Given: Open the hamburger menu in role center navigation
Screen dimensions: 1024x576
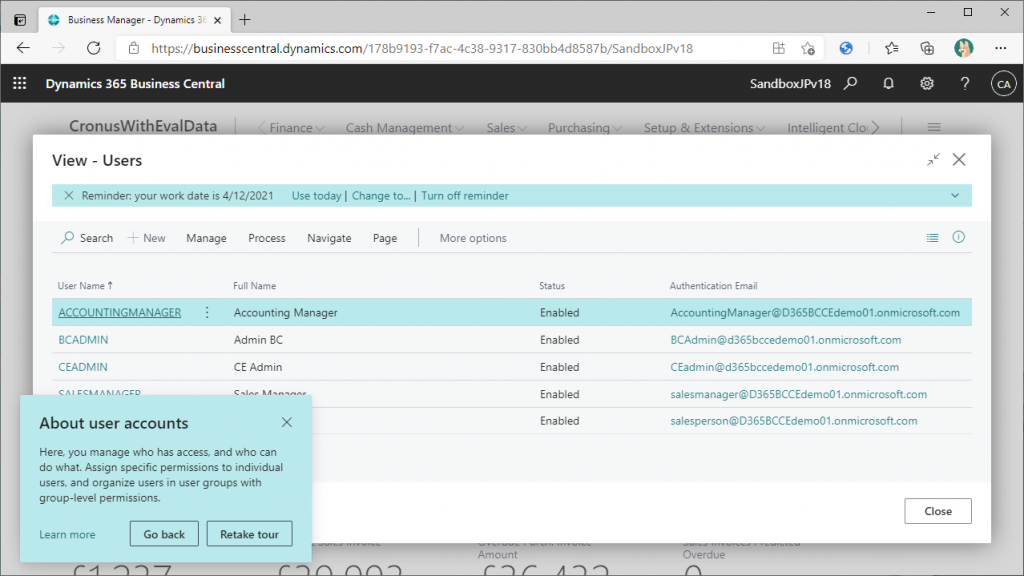Looking at the screenshot, I should (x=934, y=127).
